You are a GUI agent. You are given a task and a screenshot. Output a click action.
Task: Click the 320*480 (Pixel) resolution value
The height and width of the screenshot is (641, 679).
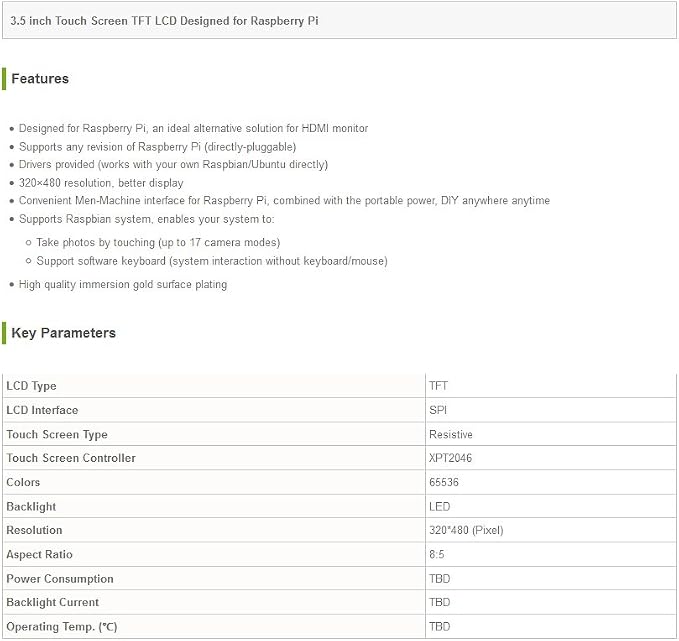pyautogui.click(x=466, y=530)
